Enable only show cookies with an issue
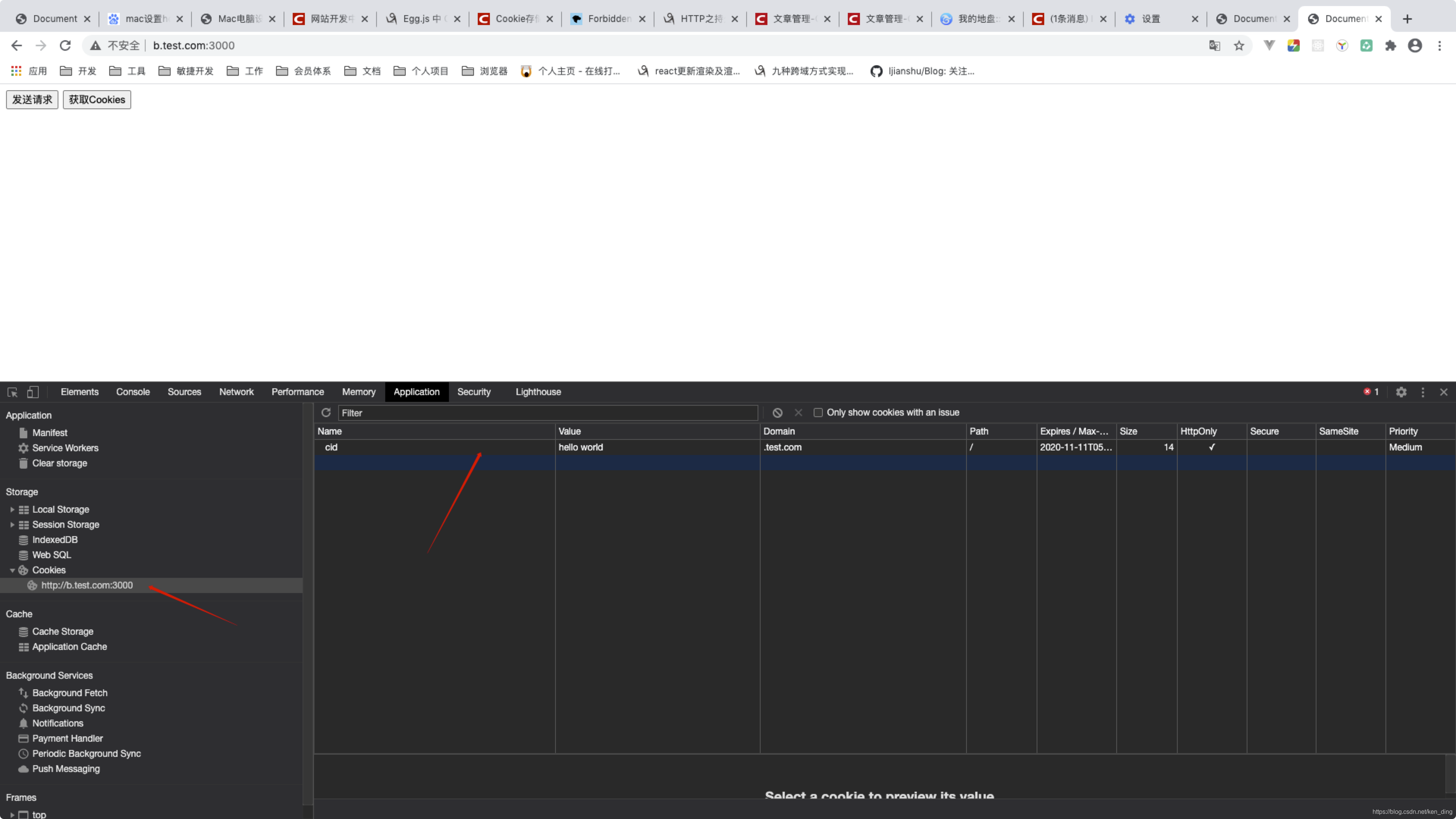Screen dimensions: 1456x819 coord(818,413)
